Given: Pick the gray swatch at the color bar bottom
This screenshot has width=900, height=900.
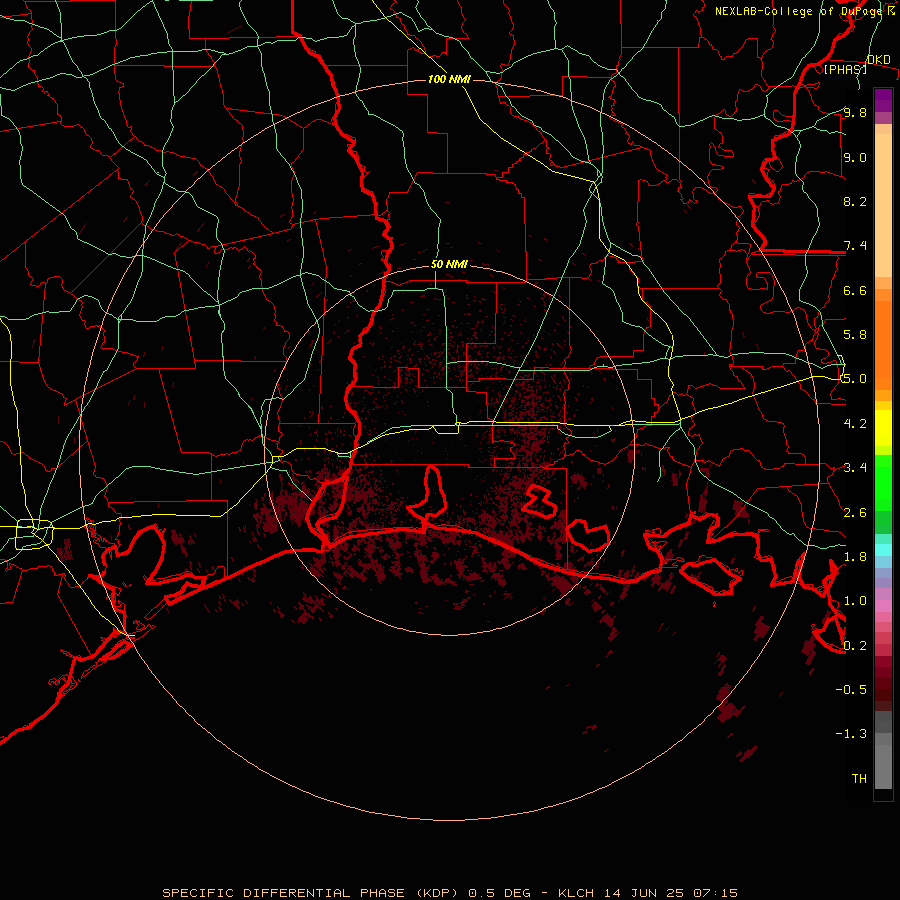Looking at the screenshot, I should (x=883, y=767).
